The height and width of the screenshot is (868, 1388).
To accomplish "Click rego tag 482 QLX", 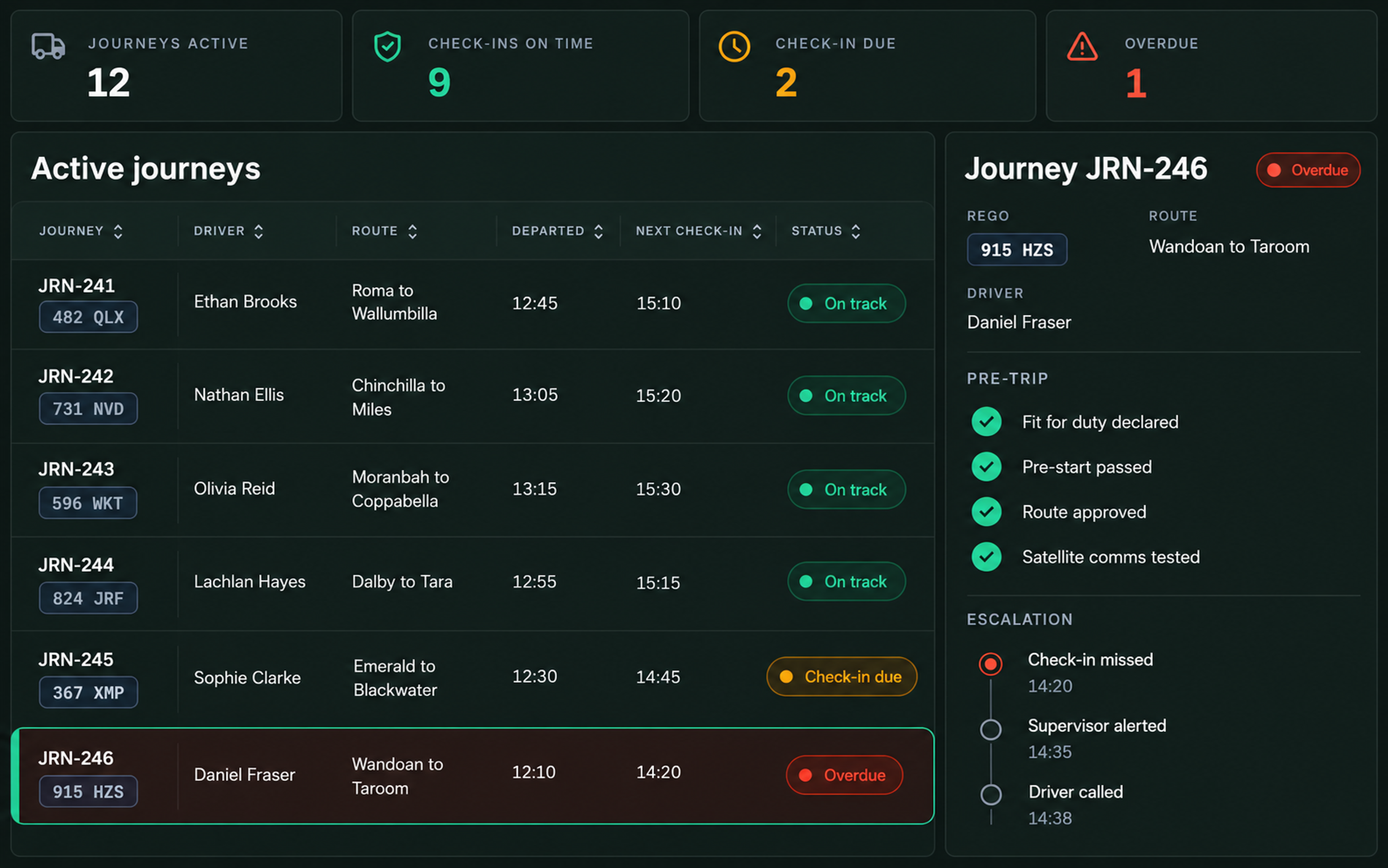I will pyautogui.click(x=89, y=317).
